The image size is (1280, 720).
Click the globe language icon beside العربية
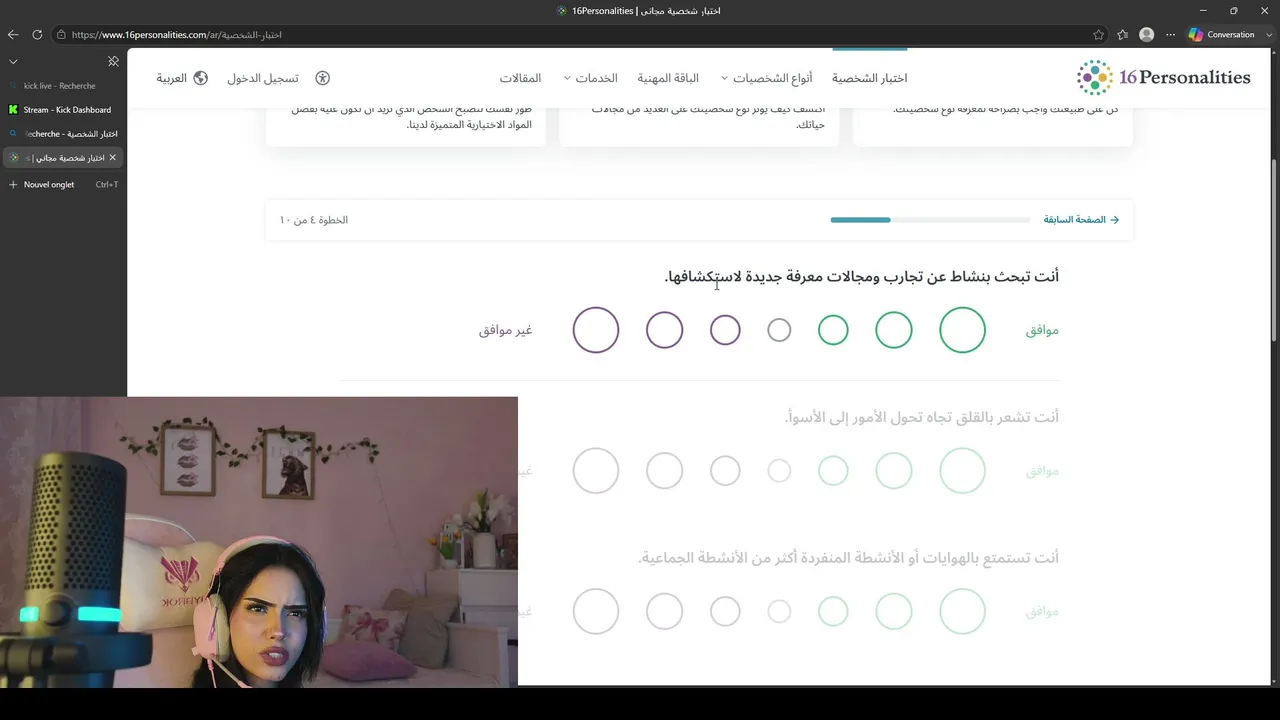click(x=201, y=78)
